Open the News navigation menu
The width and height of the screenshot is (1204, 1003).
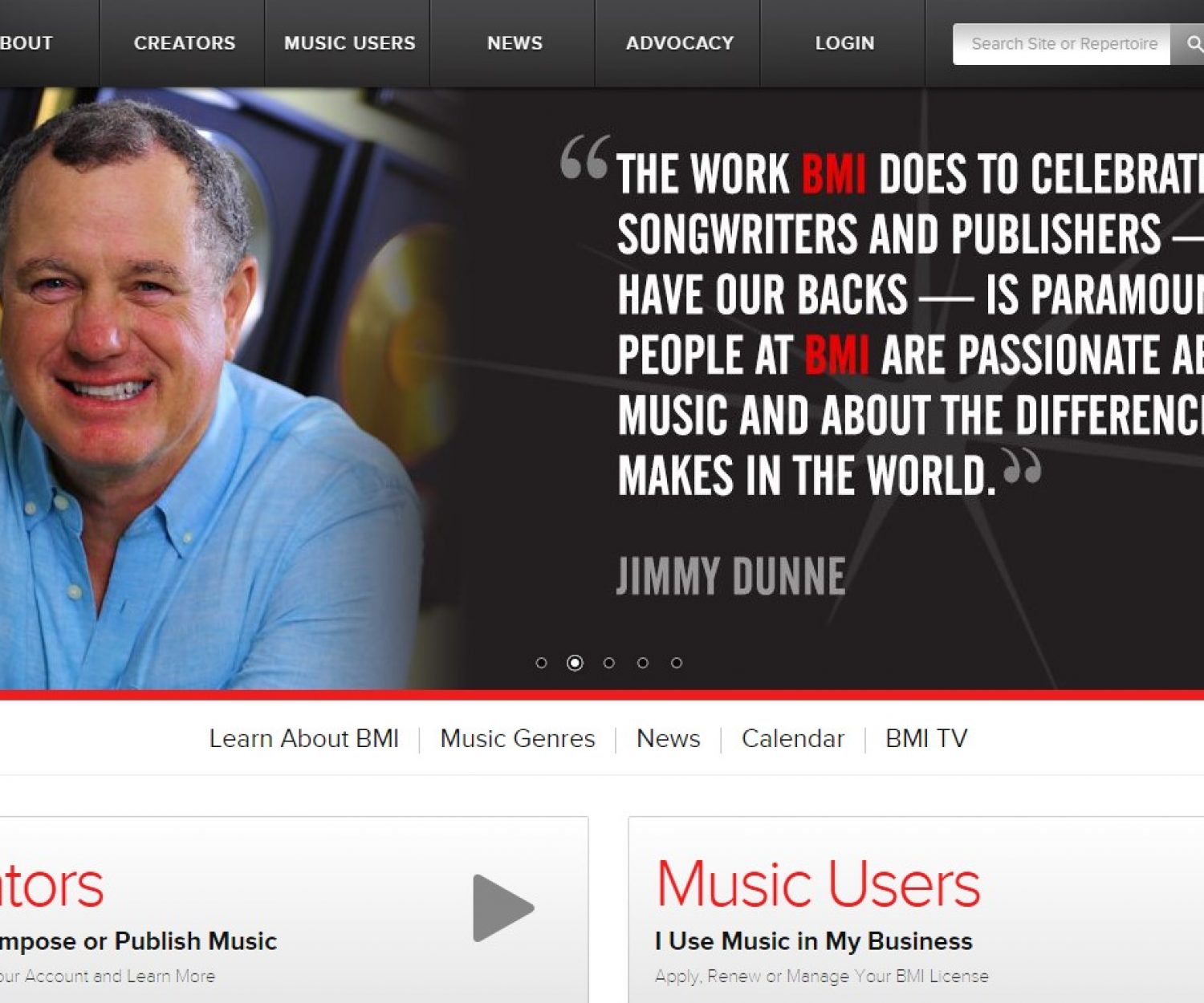pos(515,43)
